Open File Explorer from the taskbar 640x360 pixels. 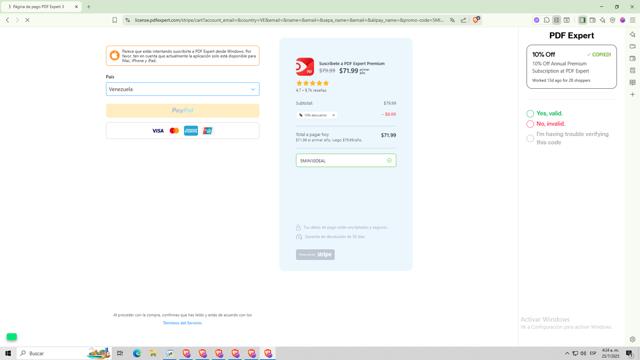pyautogui.click(x=153, y=353)
